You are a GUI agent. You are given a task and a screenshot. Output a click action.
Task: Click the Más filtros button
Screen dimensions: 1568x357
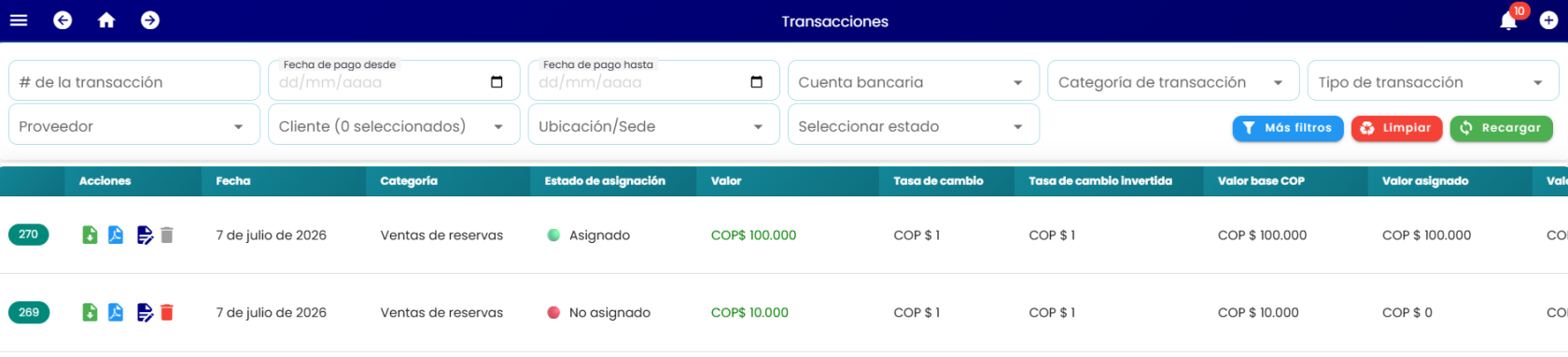coord(1288,128)
